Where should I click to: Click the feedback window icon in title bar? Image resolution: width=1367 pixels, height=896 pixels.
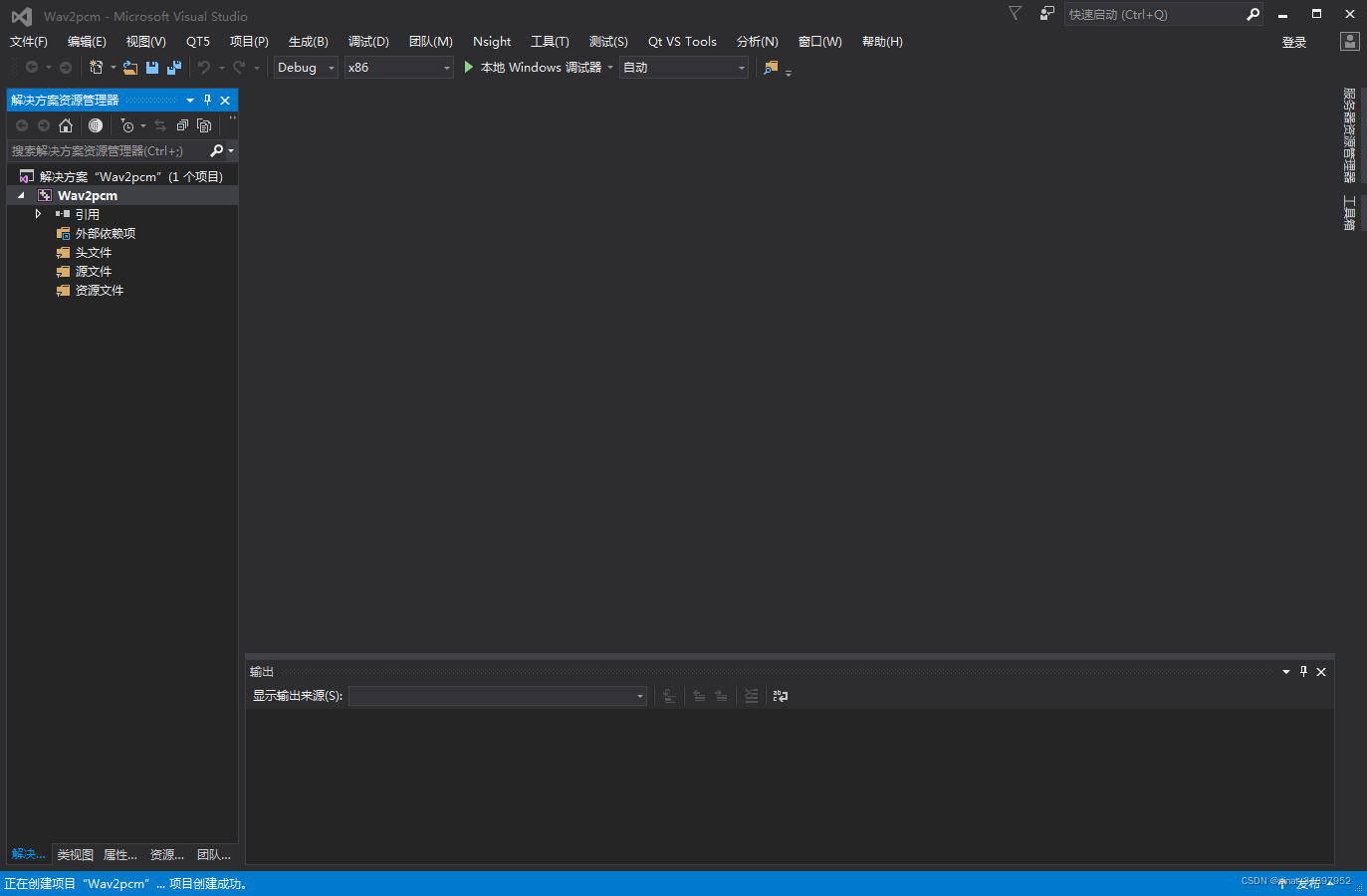pos(1046,14)
